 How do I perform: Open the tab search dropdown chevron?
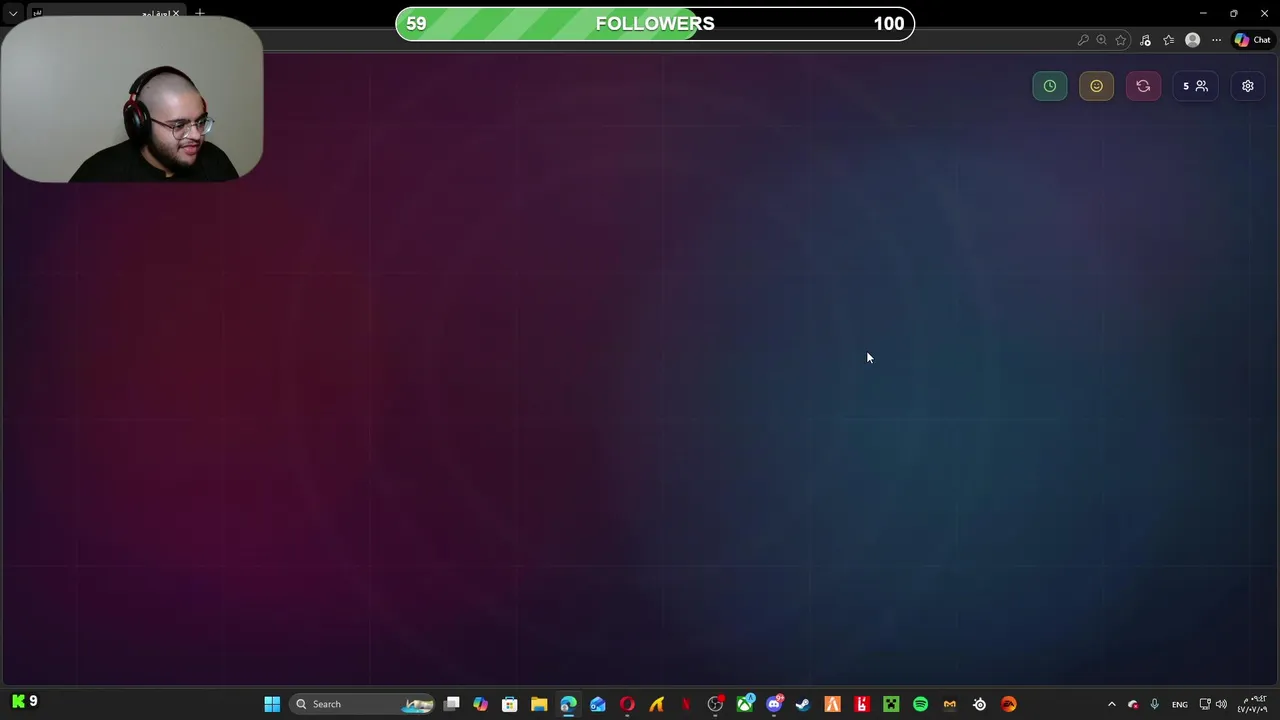pos(13,13)
